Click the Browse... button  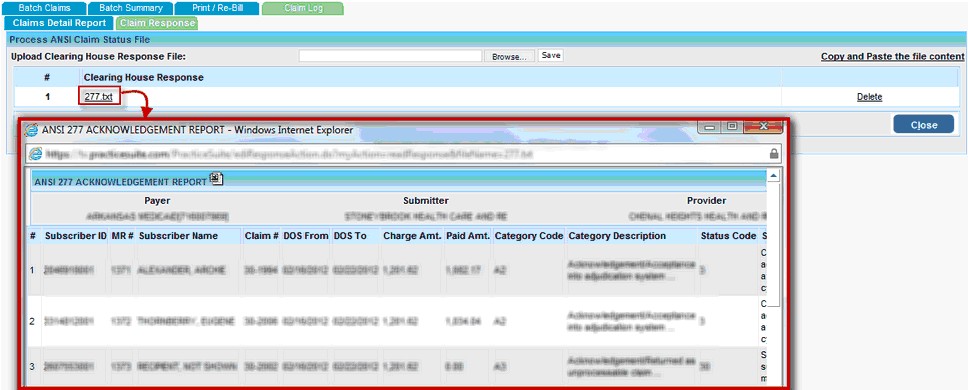(x=509, y=56)
